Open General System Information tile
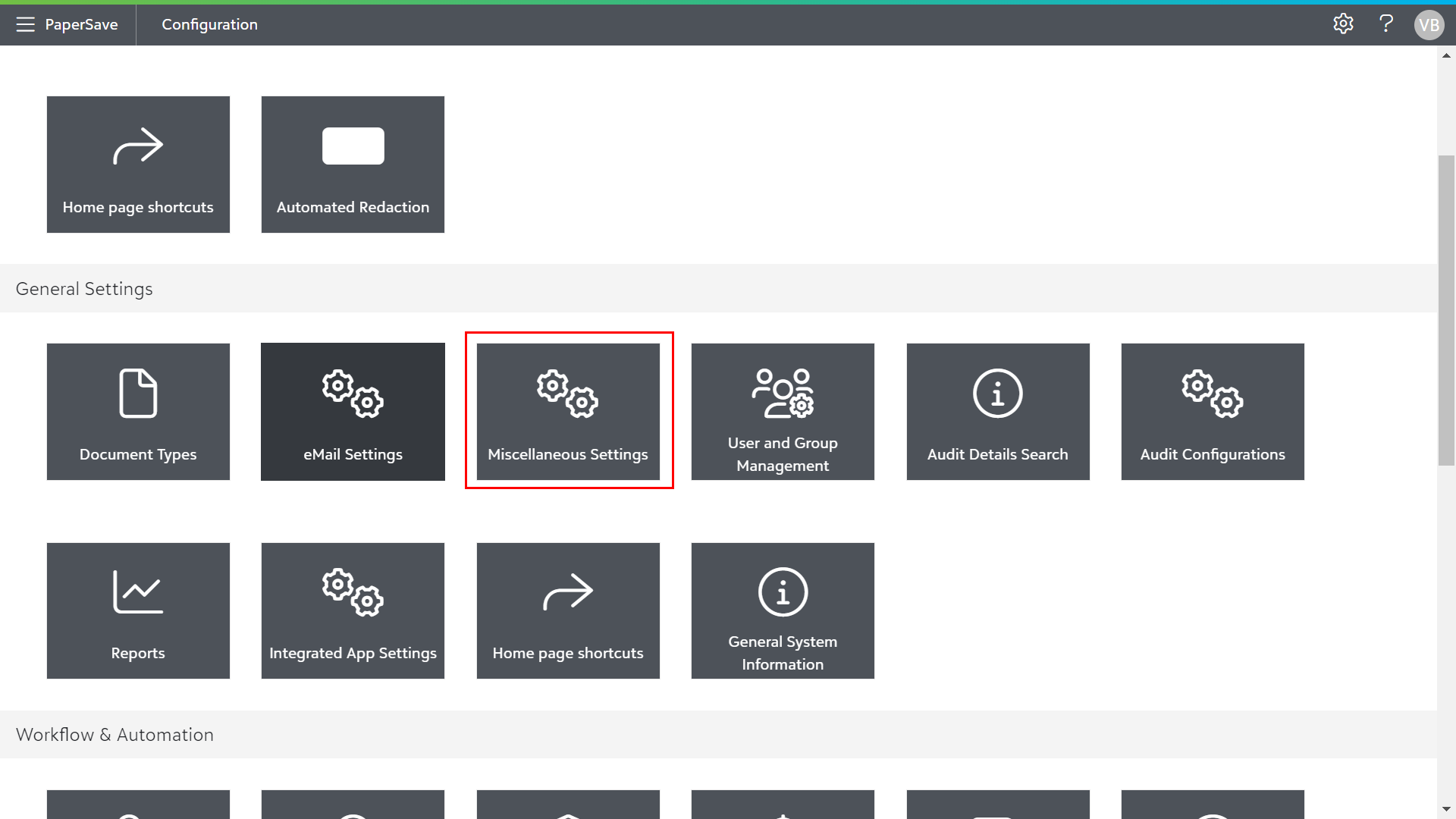 click(x=783, y=610)
